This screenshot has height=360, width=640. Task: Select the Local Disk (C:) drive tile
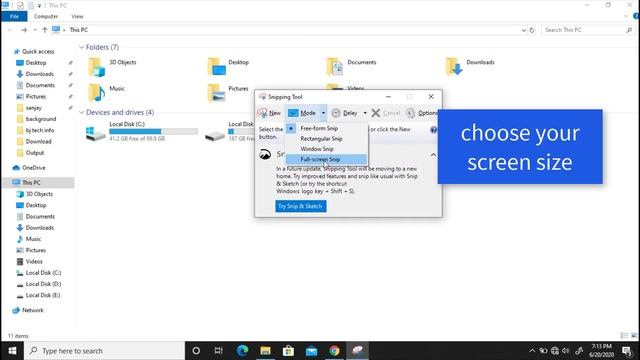click(141, 131)
